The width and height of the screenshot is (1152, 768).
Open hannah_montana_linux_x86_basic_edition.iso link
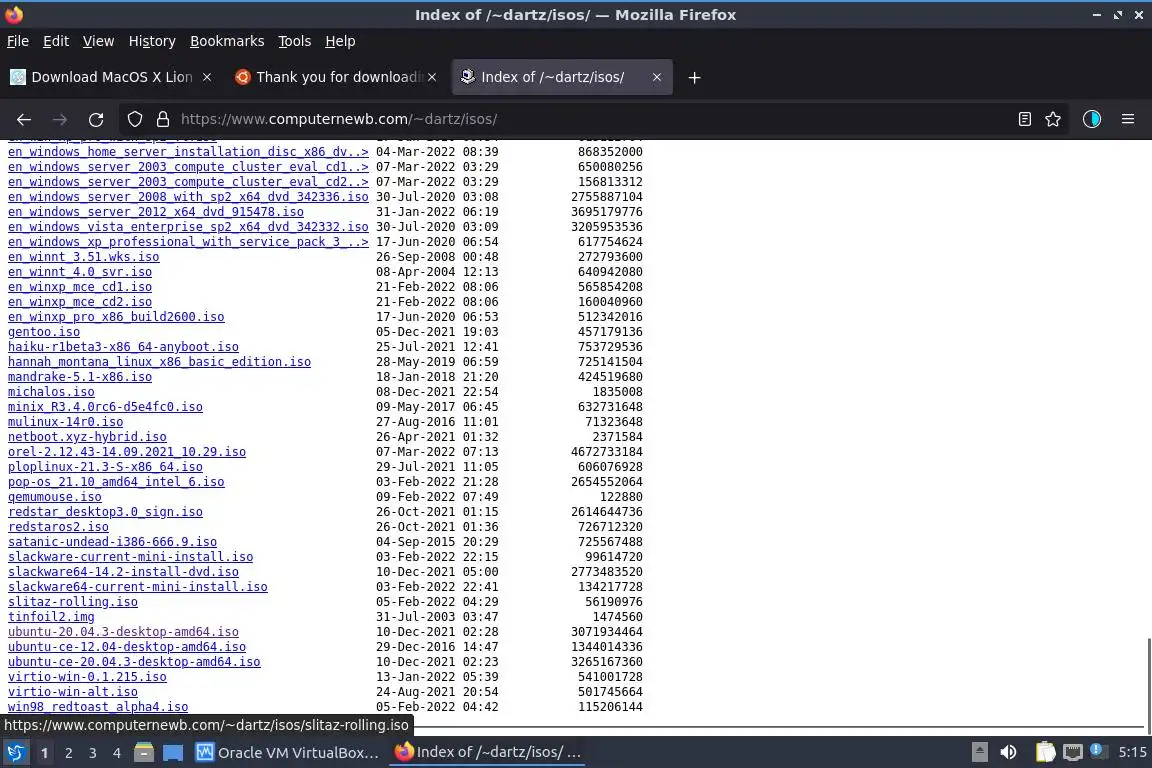pos(159,362)
